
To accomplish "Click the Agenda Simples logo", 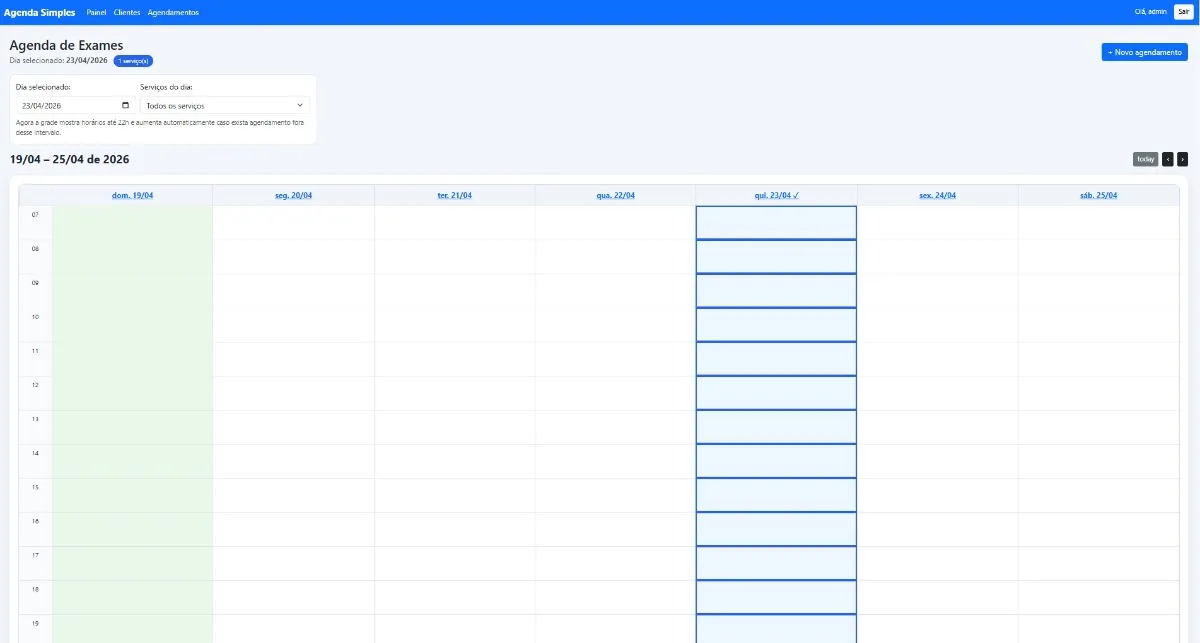I will click(40, 11).
